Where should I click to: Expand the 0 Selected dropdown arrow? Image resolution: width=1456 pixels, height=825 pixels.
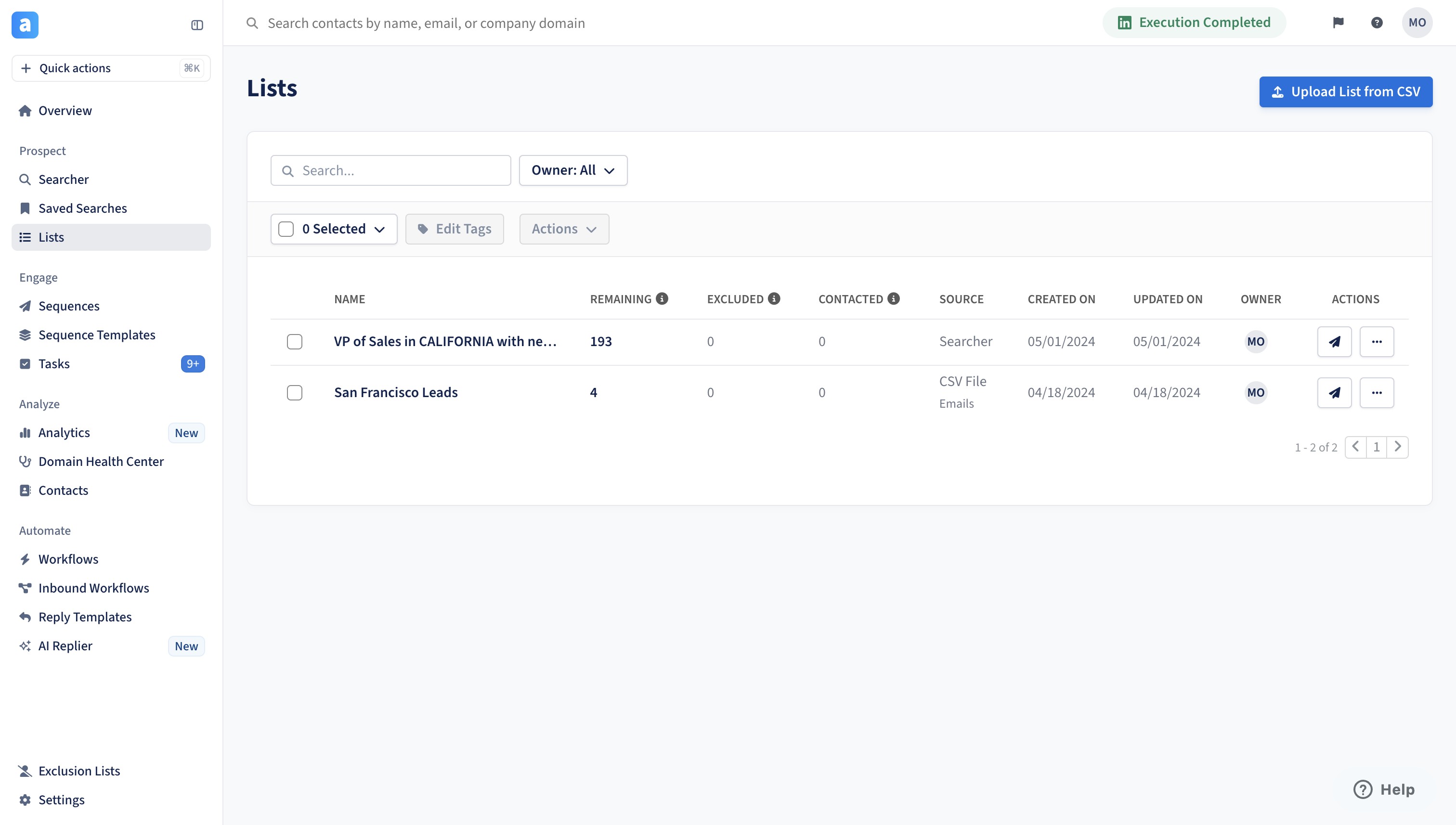point(380,230)
